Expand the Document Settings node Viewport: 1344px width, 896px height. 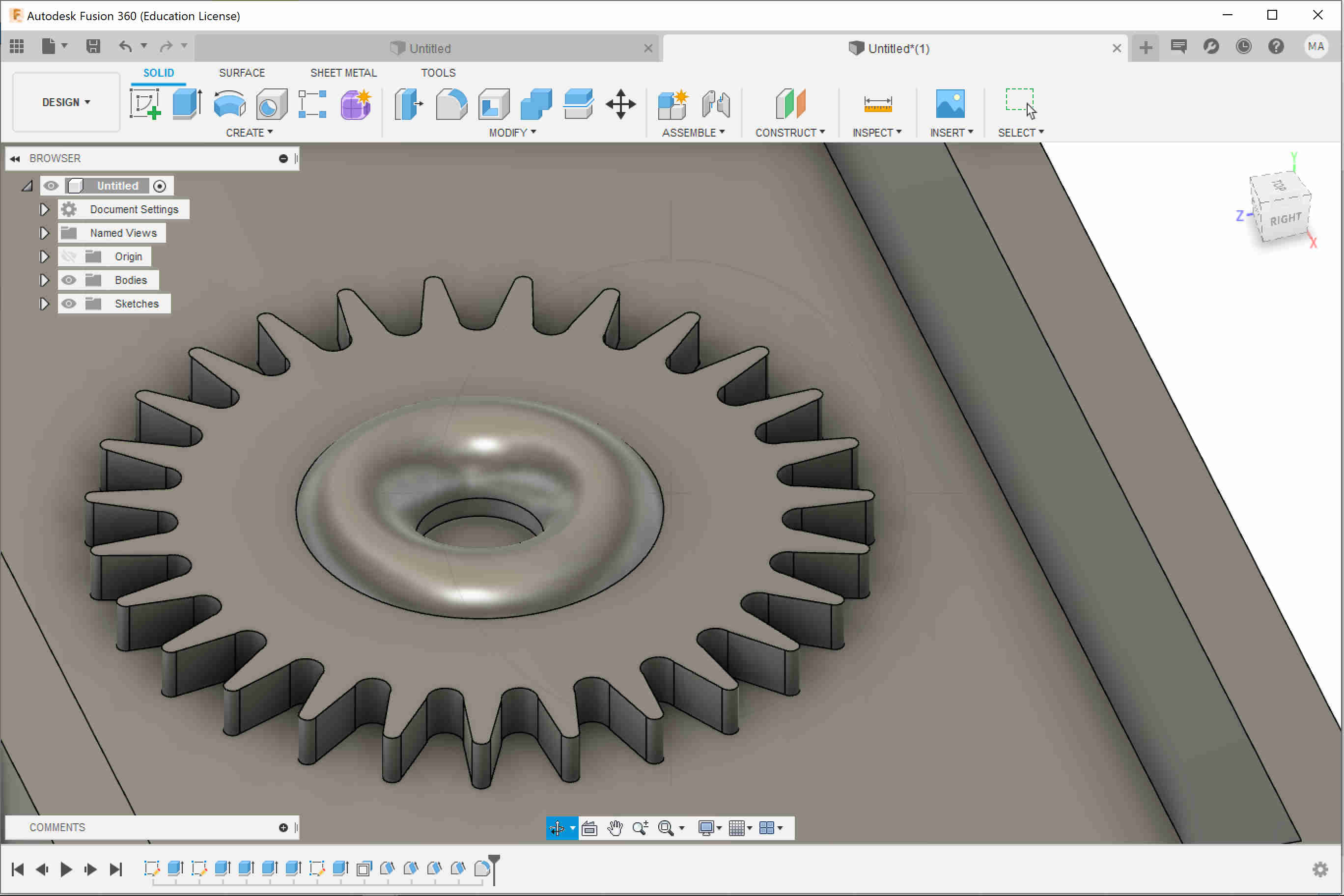click(x=44, y=210)
